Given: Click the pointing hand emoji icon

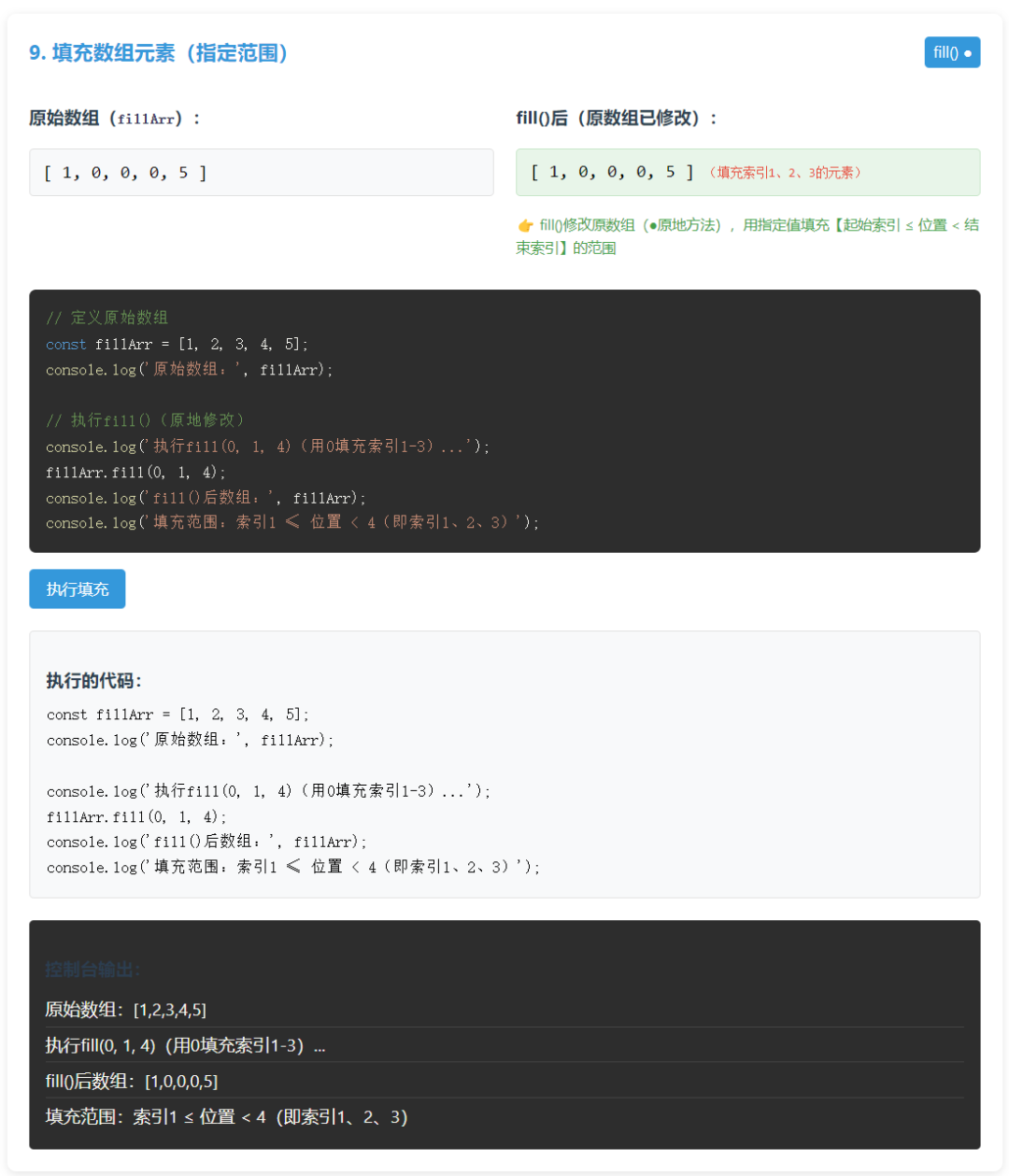Looking at the screenshot, I should click(525, 226).
